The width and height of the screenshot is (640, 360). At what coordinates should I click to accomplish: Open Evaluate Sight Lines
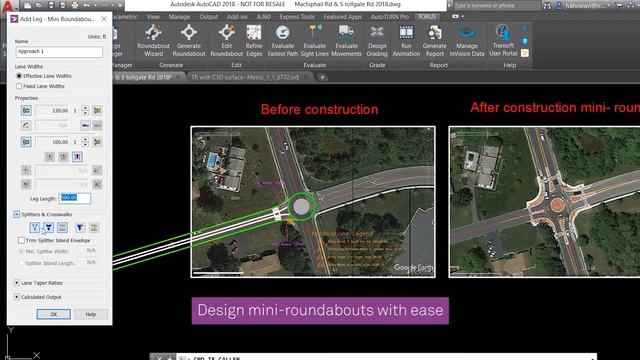tap(315, 40)
